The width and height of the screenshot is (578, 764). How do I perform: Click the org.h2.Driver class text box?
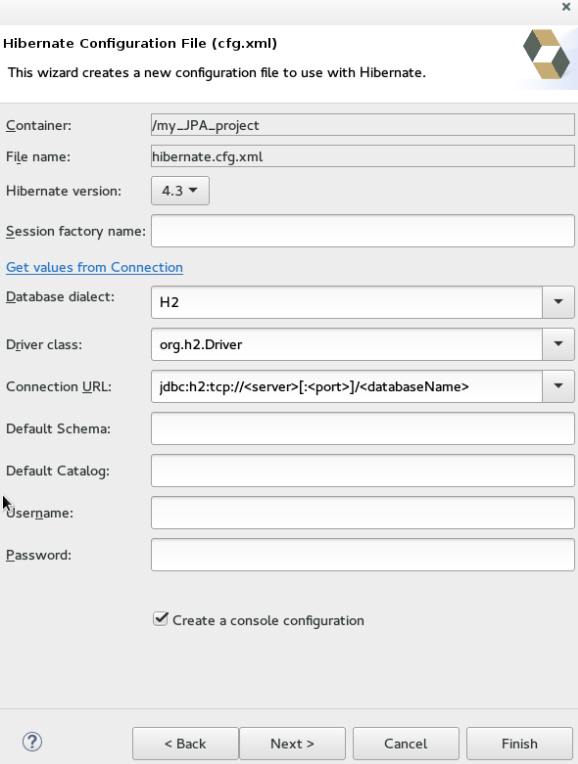click(347, 344)
